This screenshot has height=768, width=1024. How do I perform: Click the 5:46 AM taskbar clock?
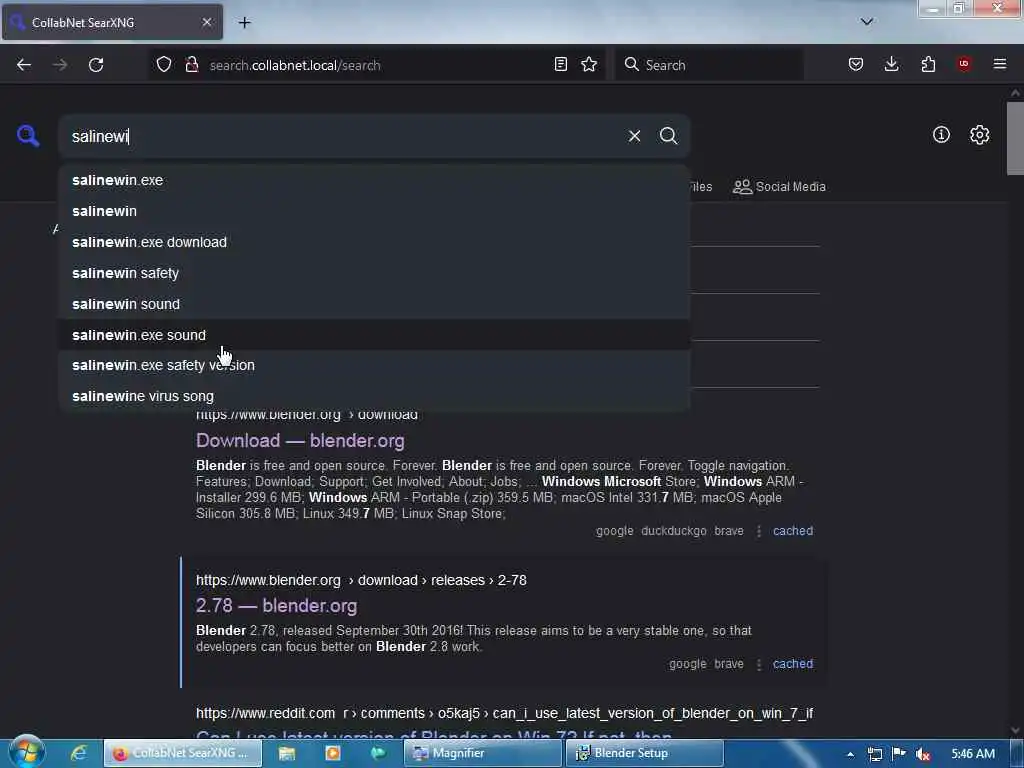click(x=973, y=754)
